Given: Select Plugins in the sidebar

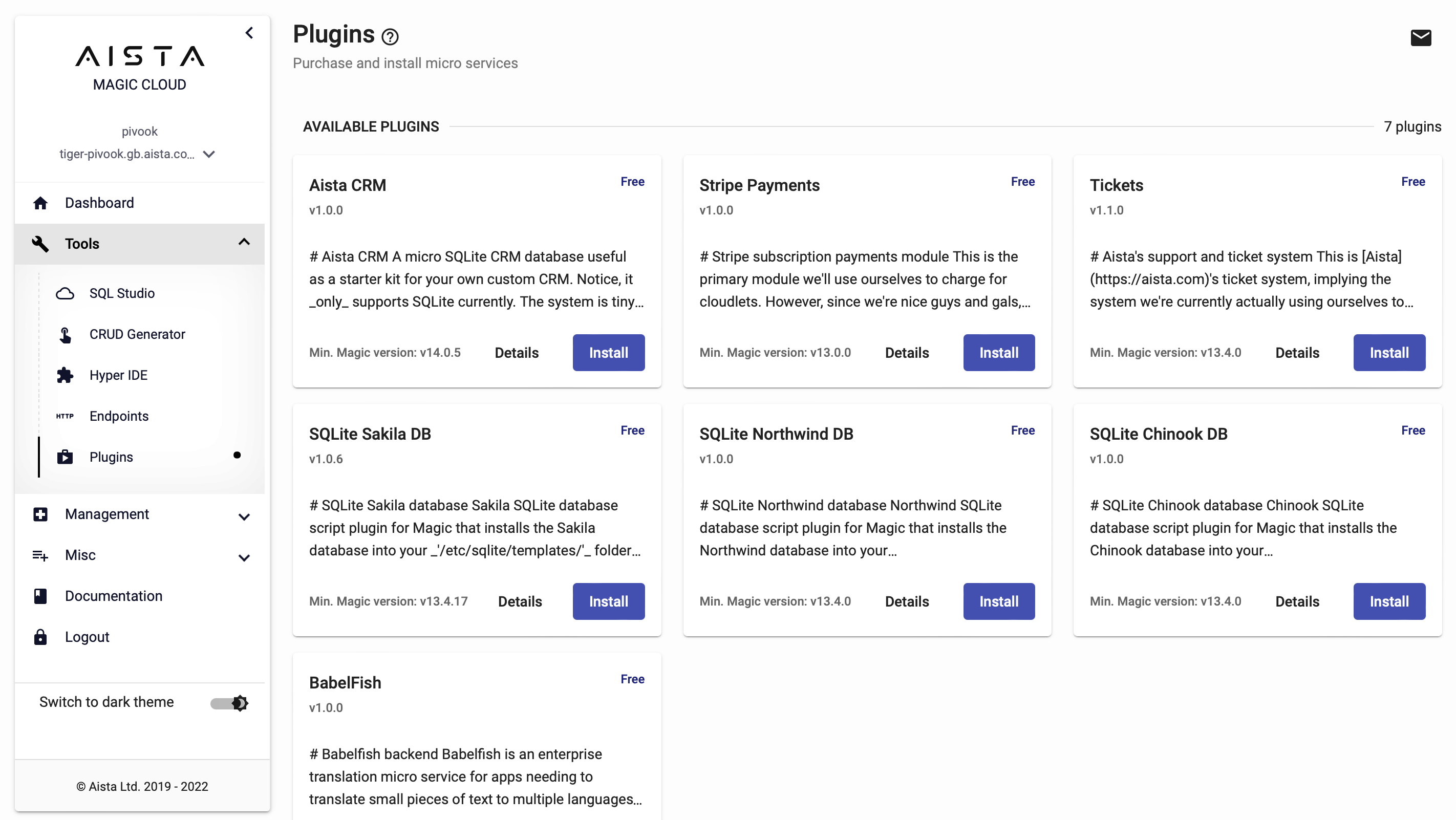Looking at the screenshot, I should pos(111,457).
